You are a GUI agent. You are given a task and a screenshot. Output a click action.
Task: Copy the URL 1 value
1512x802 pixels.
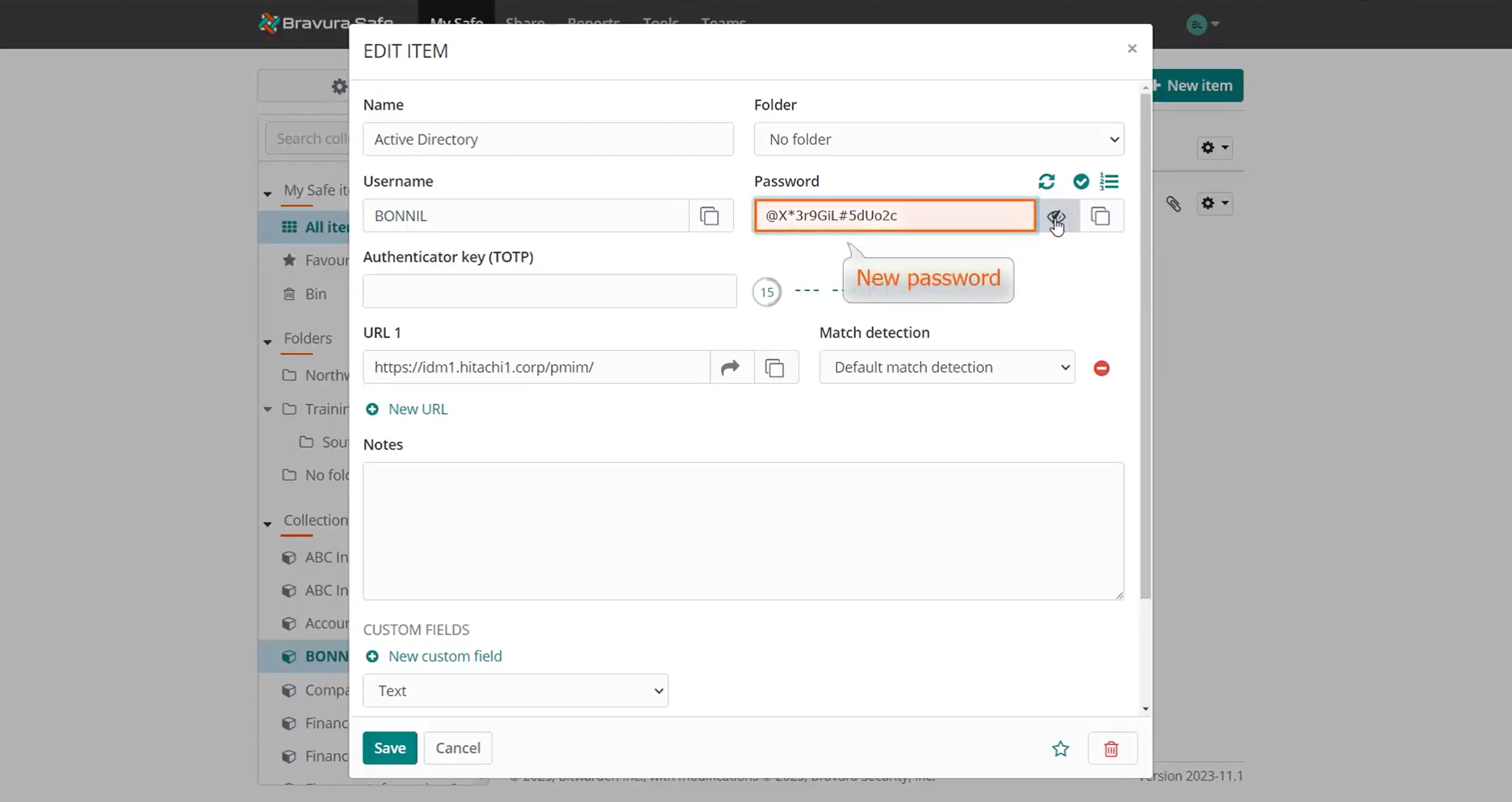[x=775, y=367]
